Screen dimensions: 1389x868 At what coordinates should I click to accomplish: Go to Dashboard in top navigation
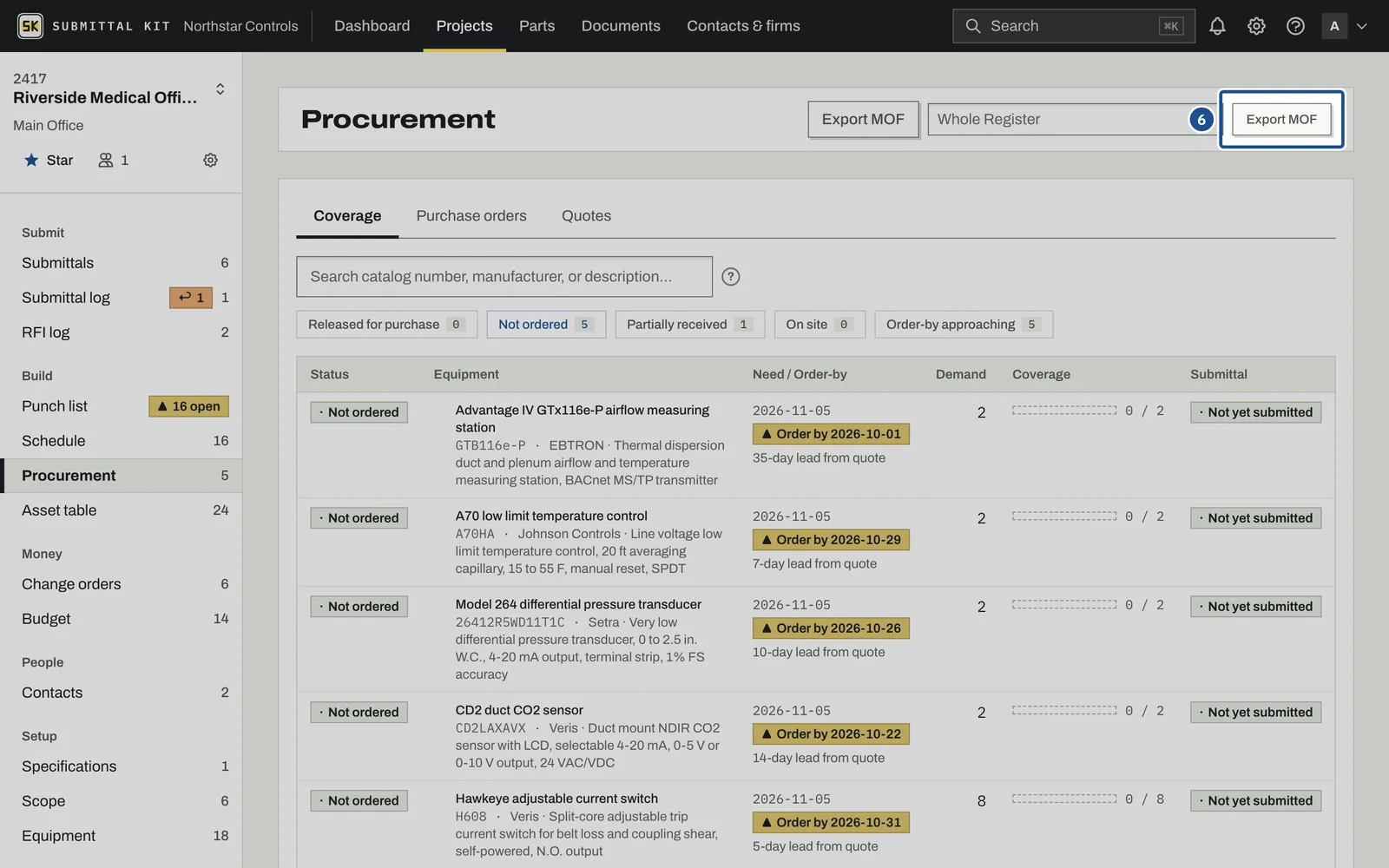pos(372,26)
